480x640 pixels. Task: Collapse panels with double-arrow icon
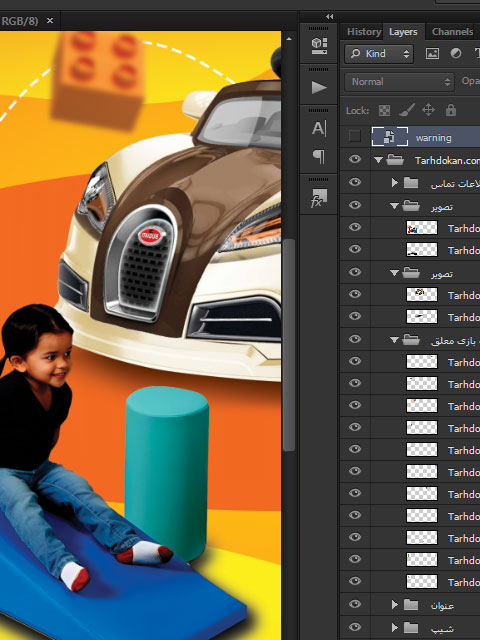[329, 16]
